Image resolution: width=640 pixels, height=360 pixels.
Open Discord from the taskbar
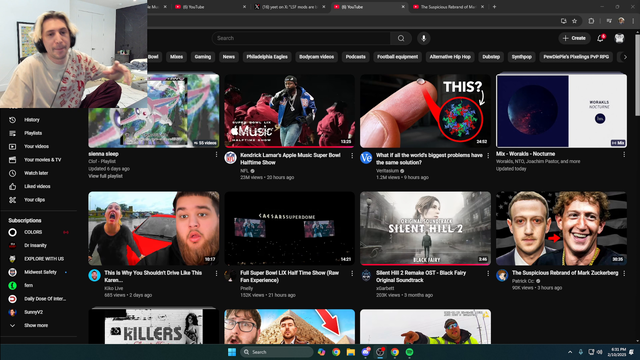click(365, 352)
